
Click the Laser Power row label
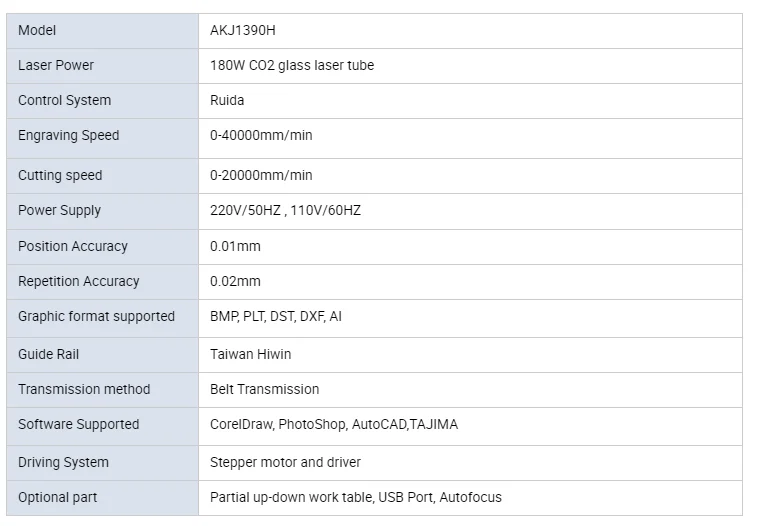pos(56,65)
